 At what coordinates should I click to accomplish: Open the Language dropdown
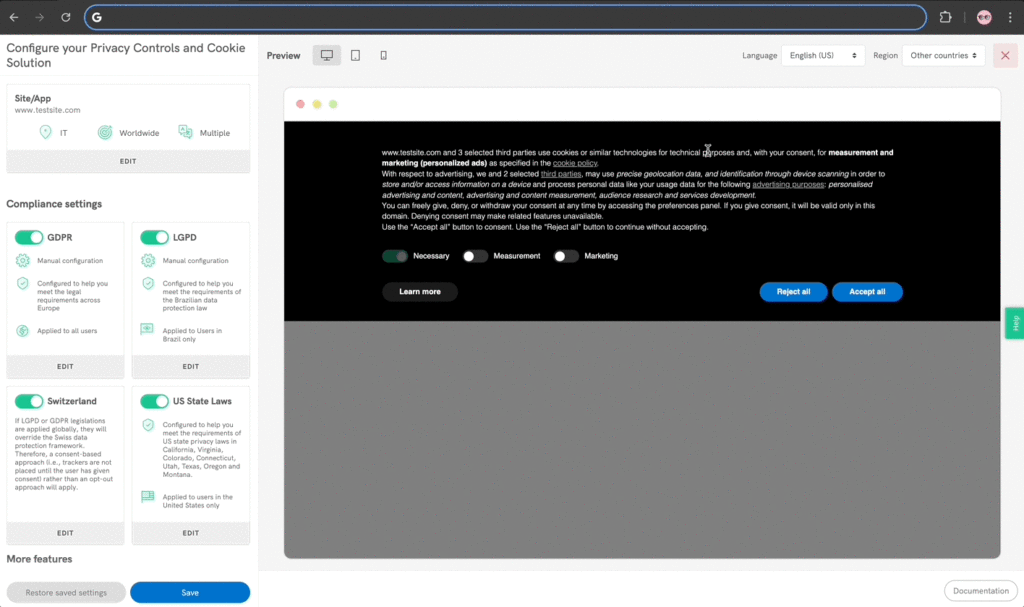pyautogui.click(x=823, y=56)
